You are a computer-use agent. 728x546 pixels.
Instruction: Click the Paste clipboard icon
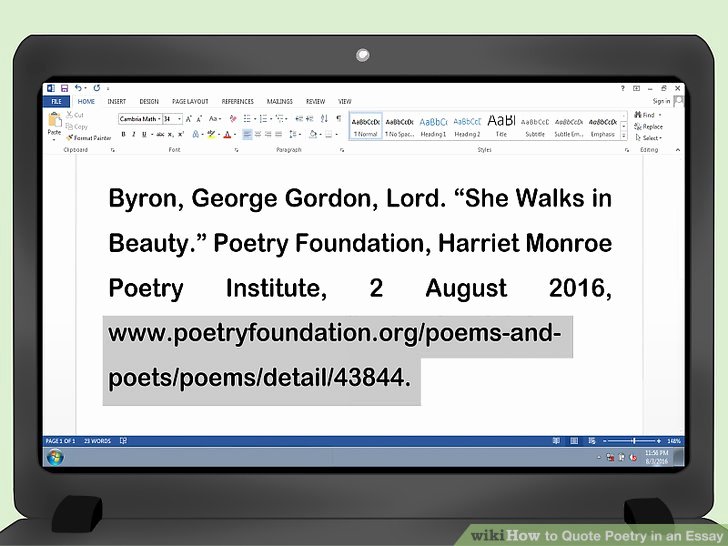coord(54,119)
